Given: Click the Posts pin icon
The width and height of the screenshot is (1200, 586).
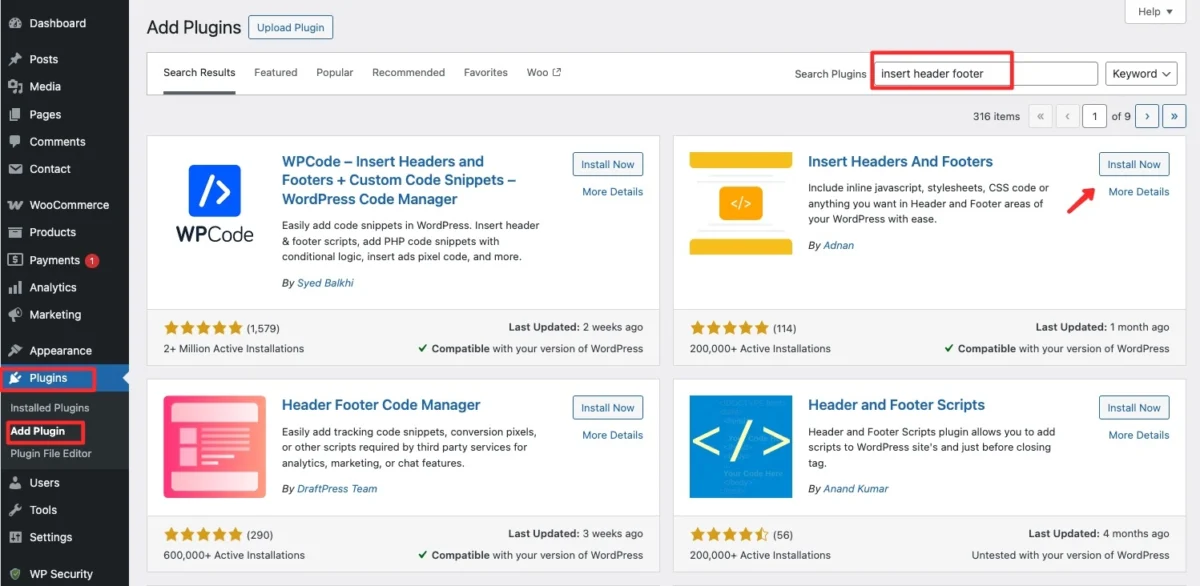Looking at the screenshot, I should point(15,59).
